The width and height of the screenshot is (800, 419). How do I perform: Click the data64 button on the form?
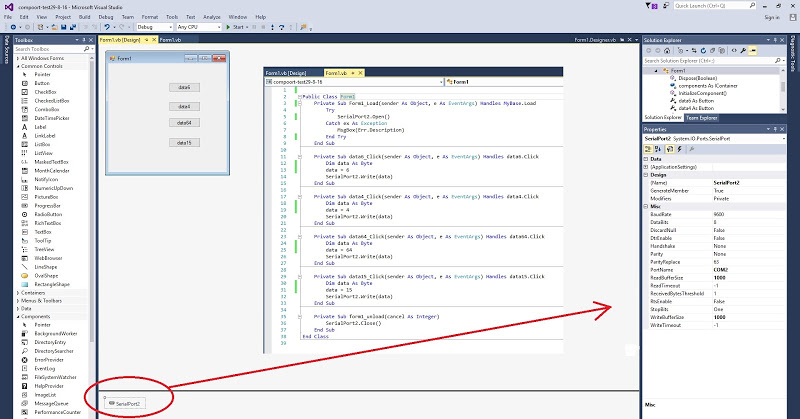(x=183, y=123)
